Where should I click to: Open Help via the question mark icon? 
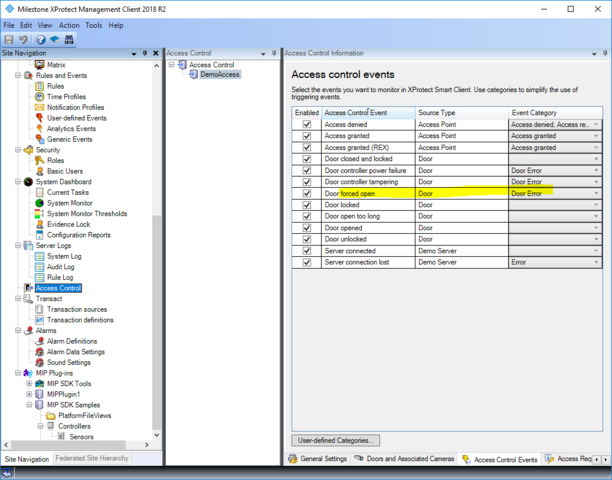coord(39,39)
